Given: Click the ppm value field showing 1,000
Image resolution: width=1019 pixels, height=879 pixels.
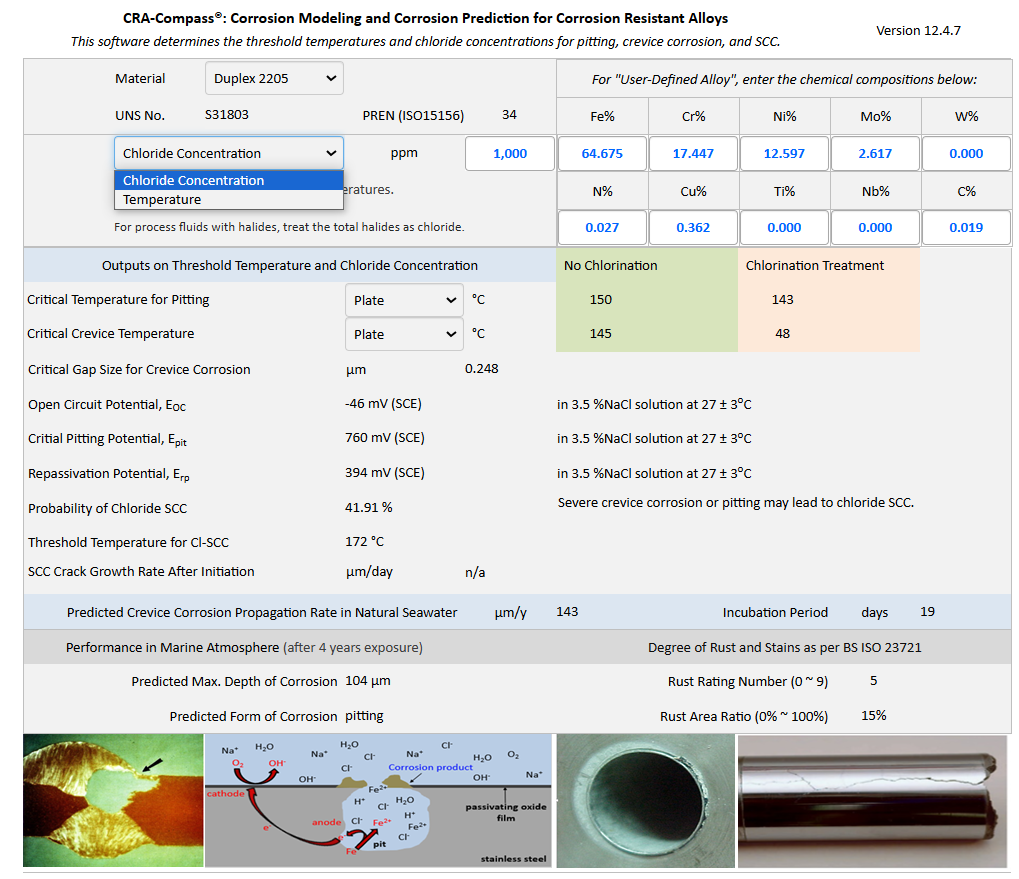Looking at the screenshot, I should point(510,154).
